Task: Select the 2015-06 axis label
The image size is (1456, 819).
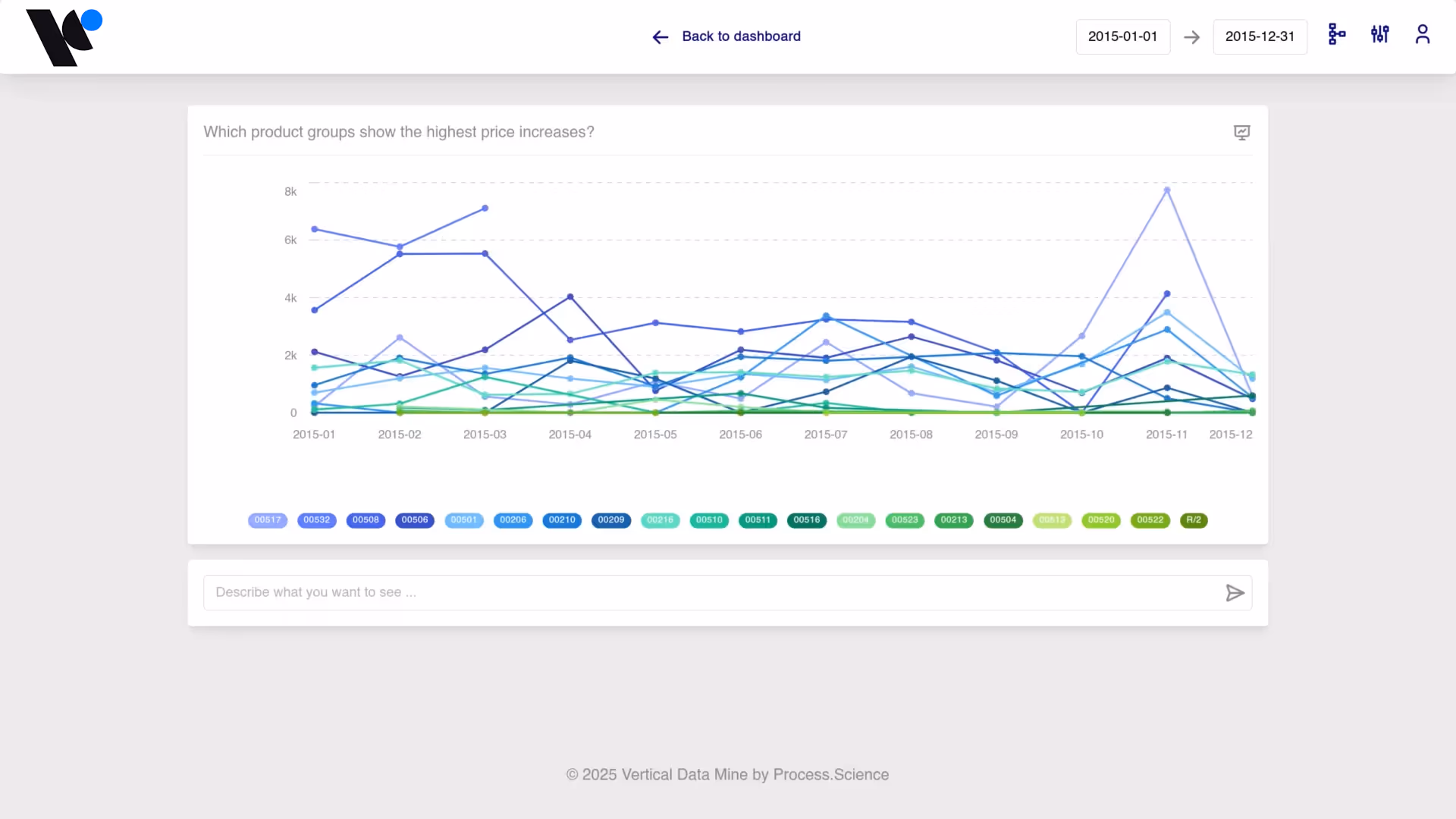Action: click(x=741, y=434)
